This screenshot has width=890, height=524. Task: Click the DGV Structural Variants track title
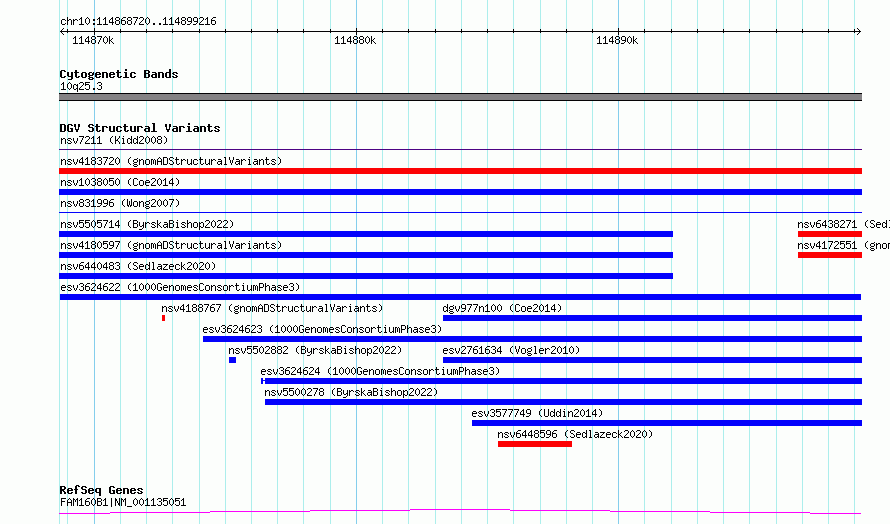click(140, 128)
